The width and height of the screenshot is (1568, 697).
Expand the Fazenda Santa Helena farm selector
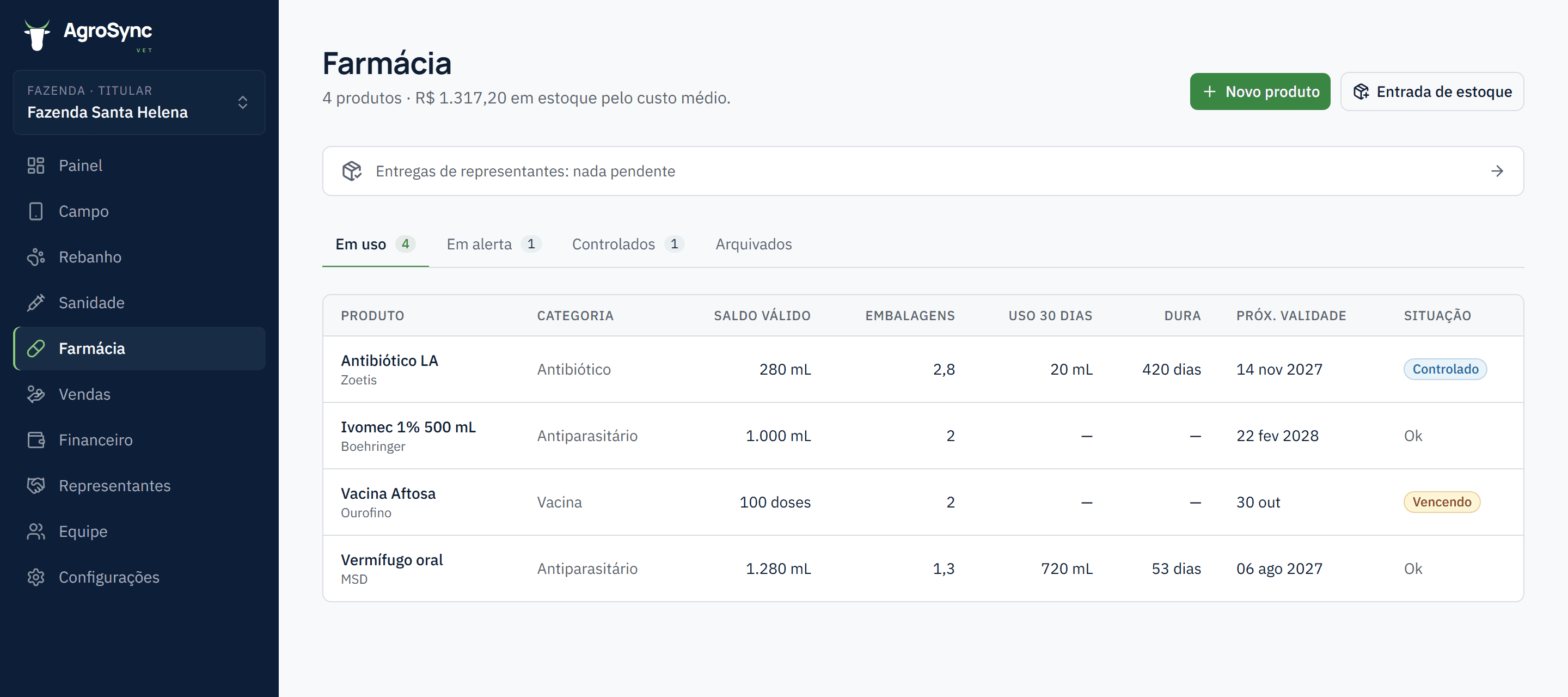139,102
